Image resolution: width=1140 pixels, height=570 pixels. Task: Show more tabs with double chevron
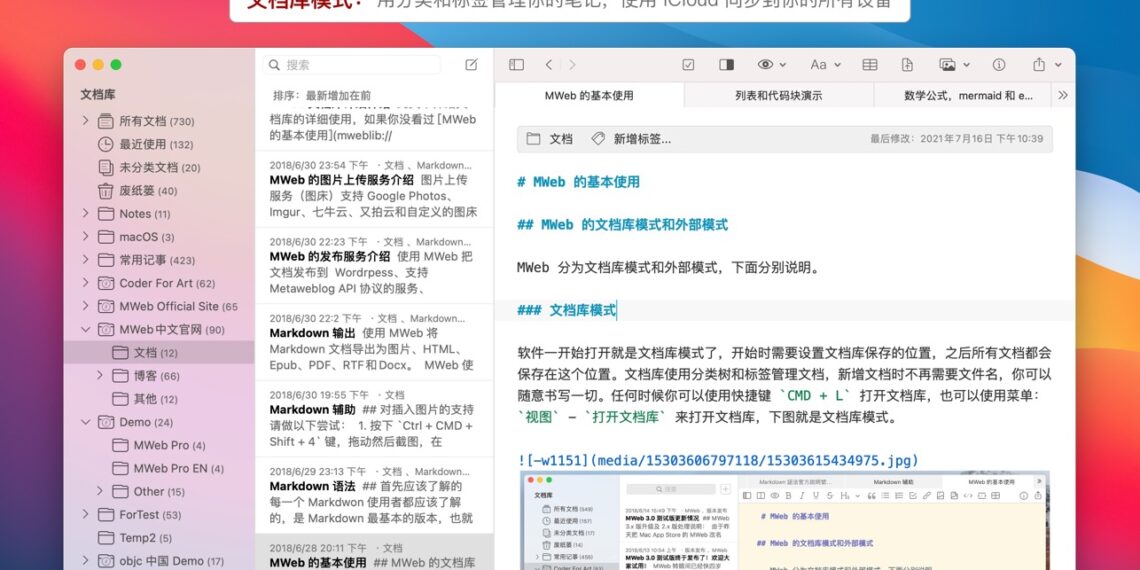(1063, 95)
